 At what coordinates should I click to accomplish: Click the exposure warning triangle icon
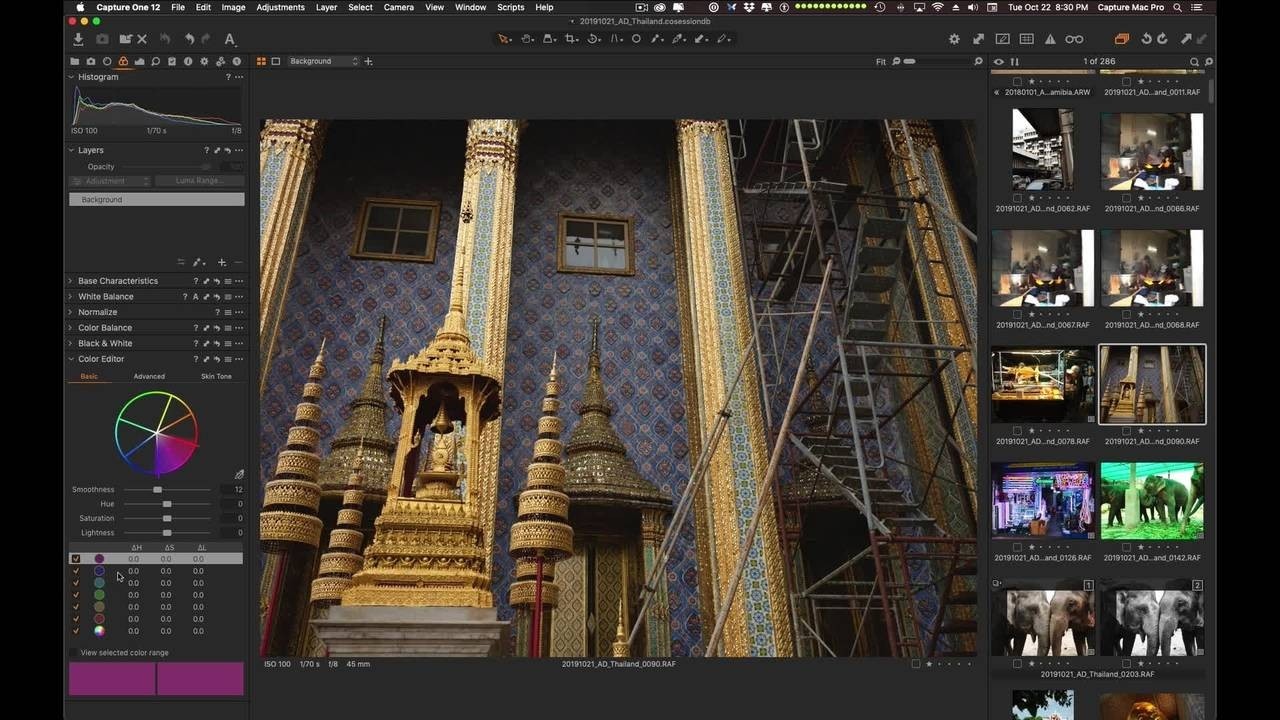[x=1050, y=39]
